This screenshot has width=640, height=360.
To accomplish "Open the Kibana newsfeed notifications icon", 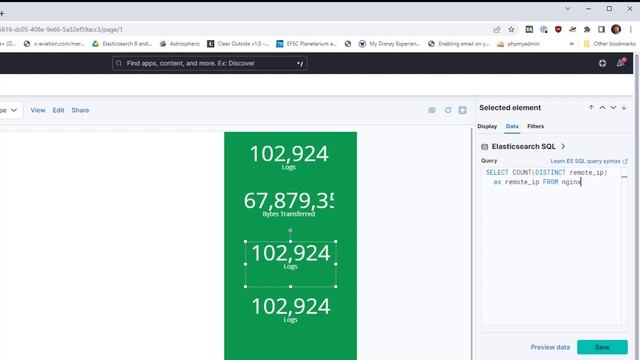I will 620,63.
